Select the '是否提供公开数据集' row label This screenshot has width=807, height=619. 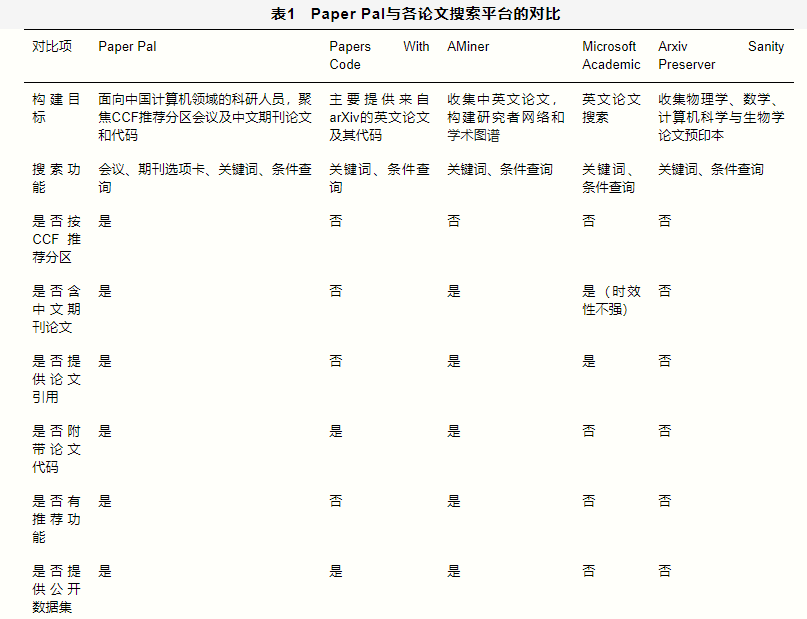click(56, 589)
